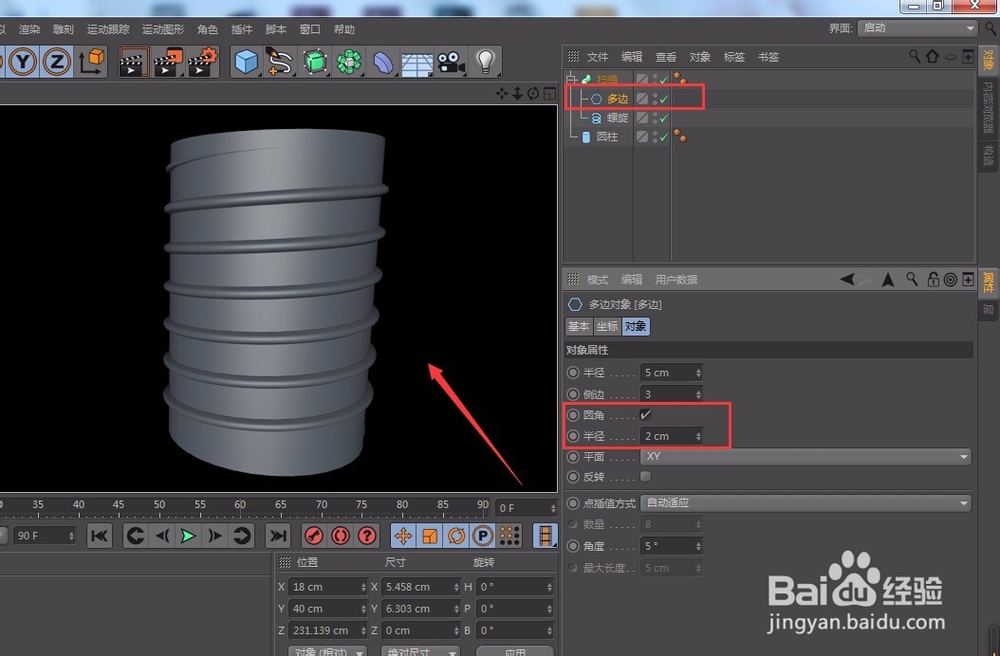Toggle the rotation keyframe icon
Image resolution: width=1000 pixels, height=656 pixels.
point(456,536)
